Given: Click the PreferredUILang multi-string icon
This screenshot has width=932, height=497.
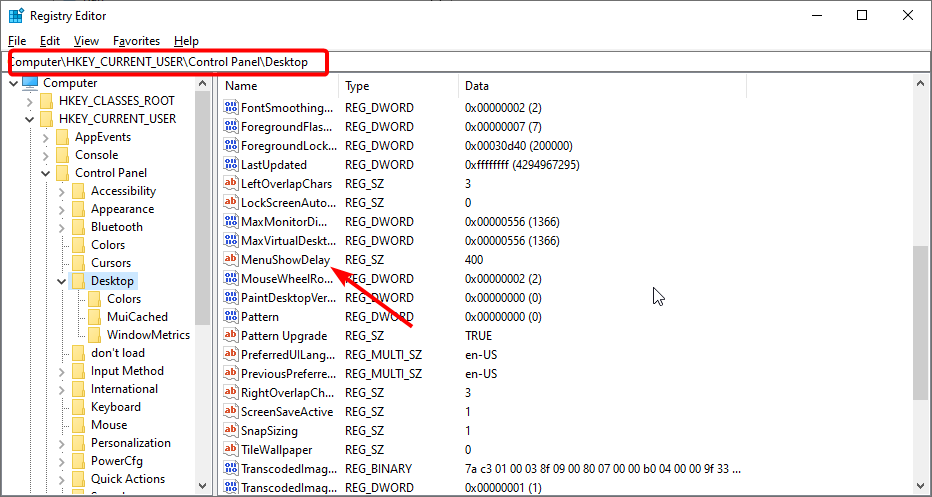Looking at the screenshot, I should pyautogui.click(x=231, y=355).
